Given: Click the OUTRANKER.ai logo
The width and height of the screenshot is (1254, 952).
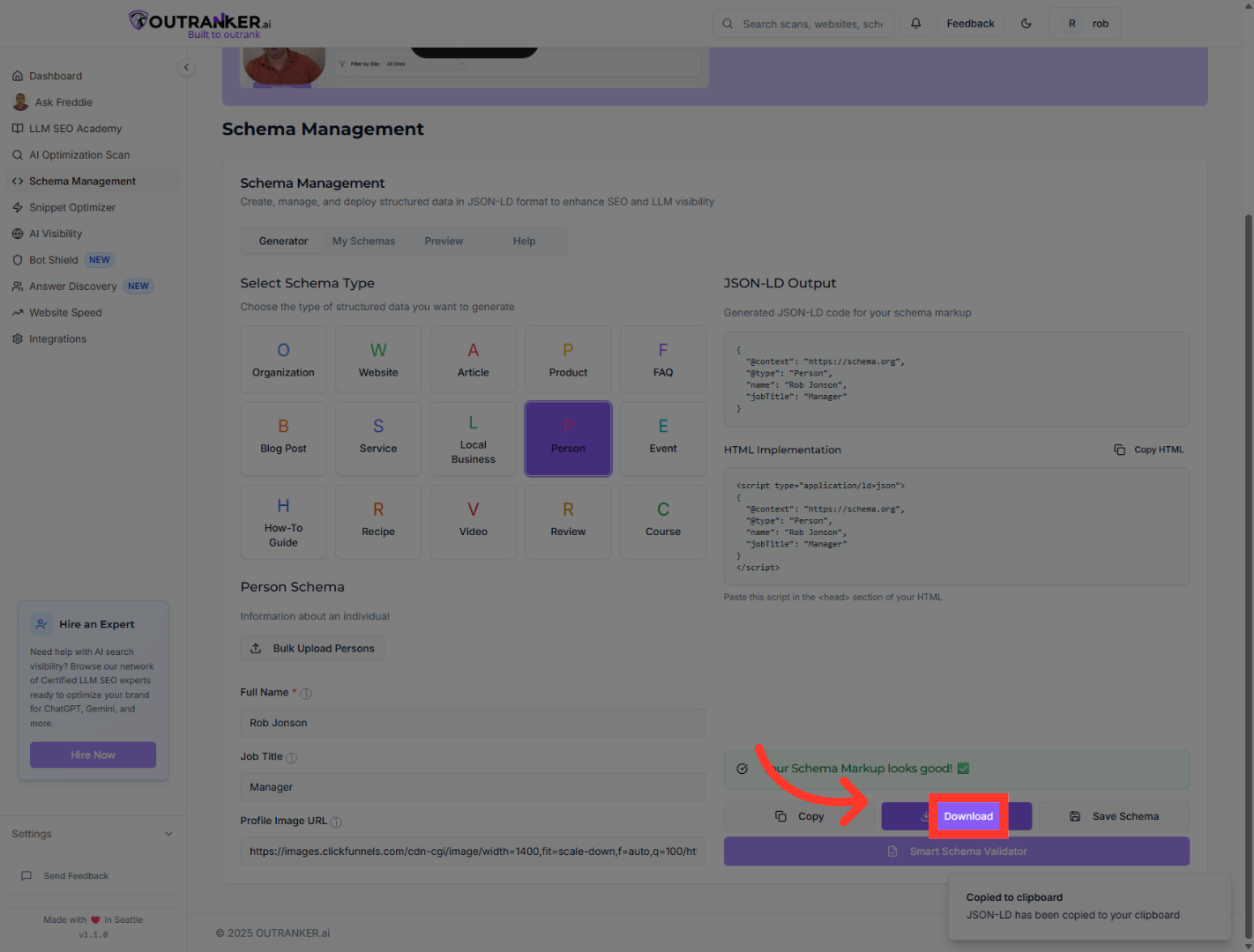Looking at the screenshot, I should tap(200, 24).
